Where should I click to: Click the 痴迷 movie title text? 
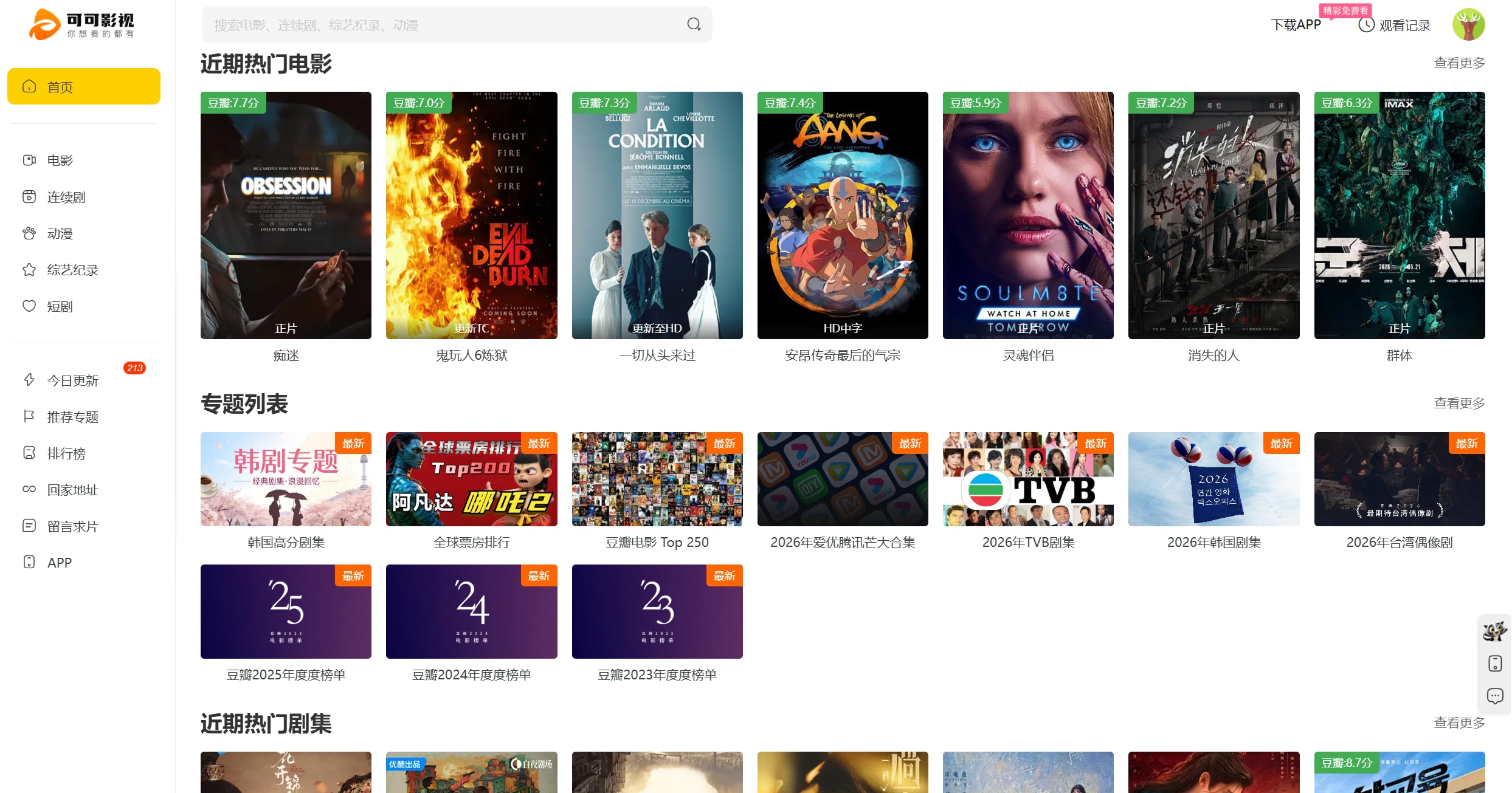click(x=286, y=355)
